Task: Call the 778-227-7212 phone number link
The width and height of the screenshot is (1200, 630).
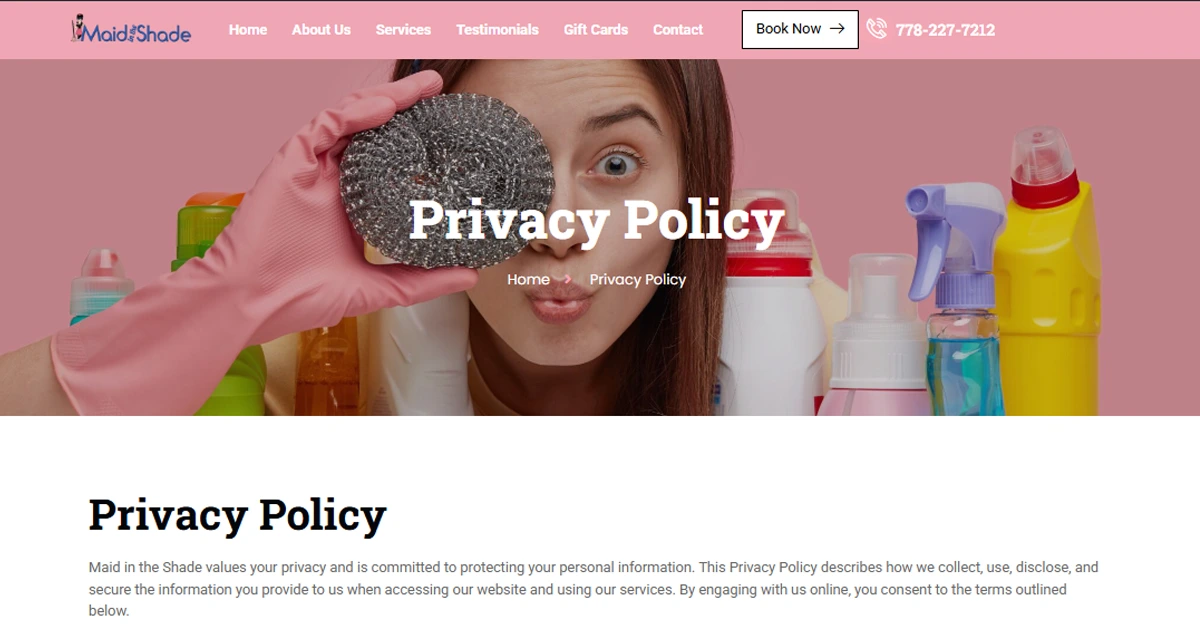Action: [945, 30]
